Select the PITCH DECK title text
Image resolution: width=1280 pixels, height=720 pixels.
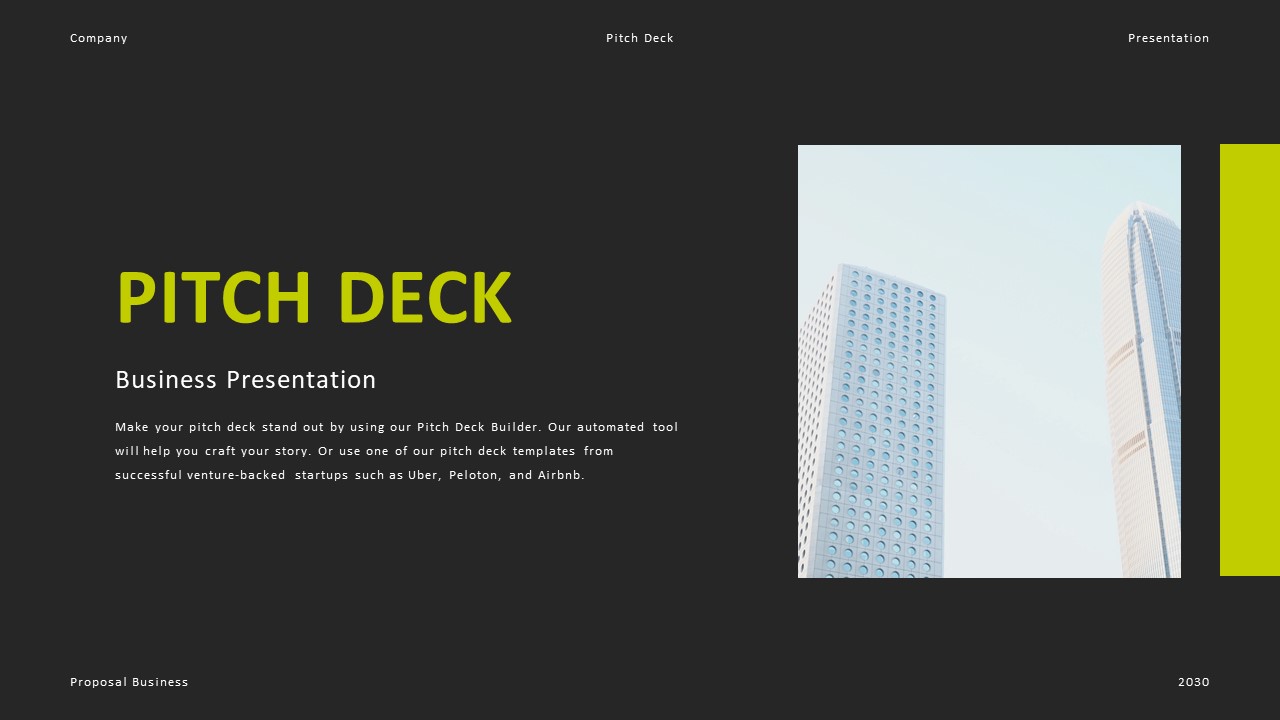coord(314,296)
